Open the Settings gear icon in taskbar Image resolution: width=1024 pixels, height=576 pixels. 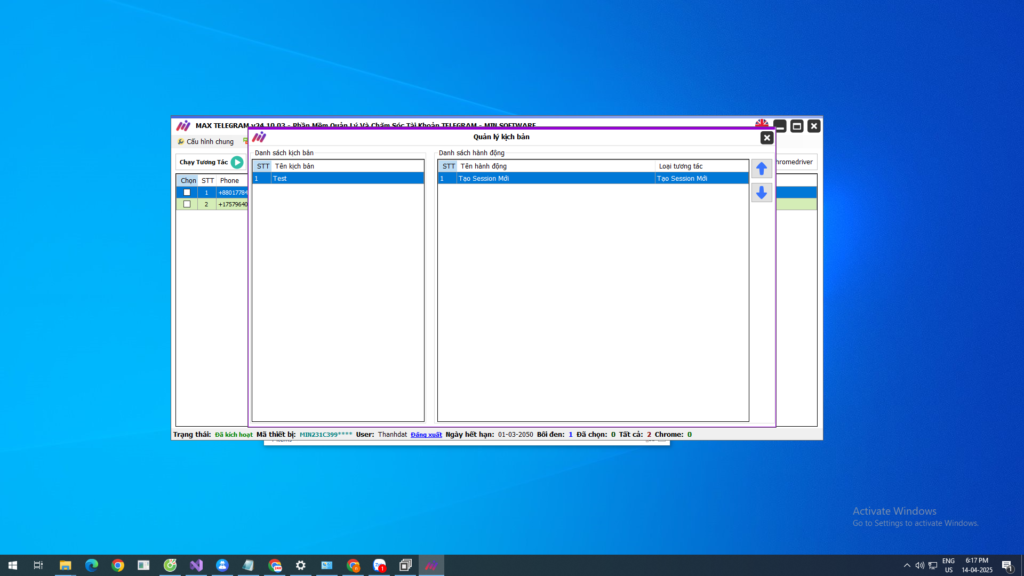click(301, 565)
